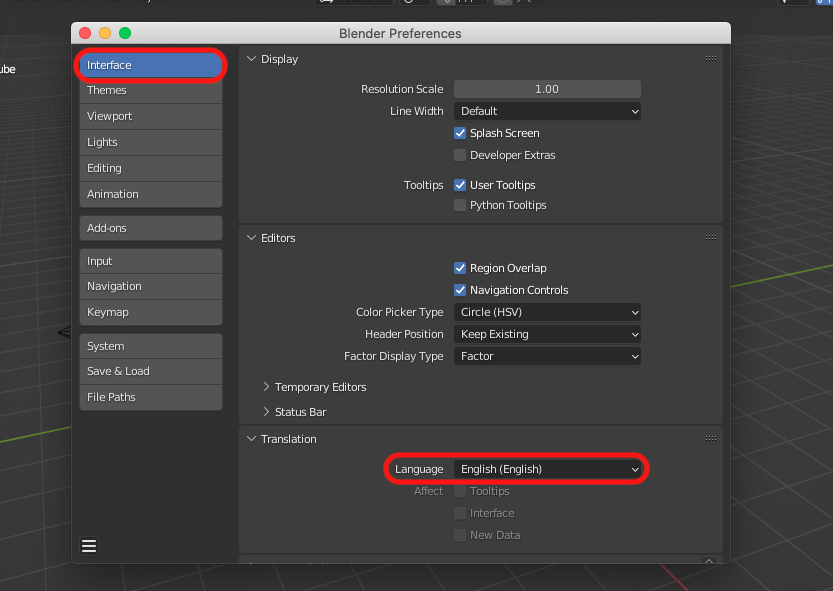This screenshot has width=833, height=591.
Task: Click the Translation panel drag grip
Action: pos(711,438)
